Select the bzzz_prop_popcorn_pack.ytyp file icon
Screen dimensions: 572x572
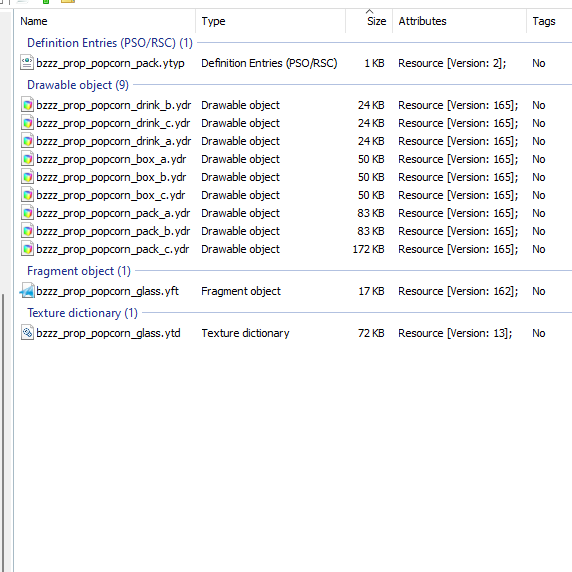pos(27,63)
